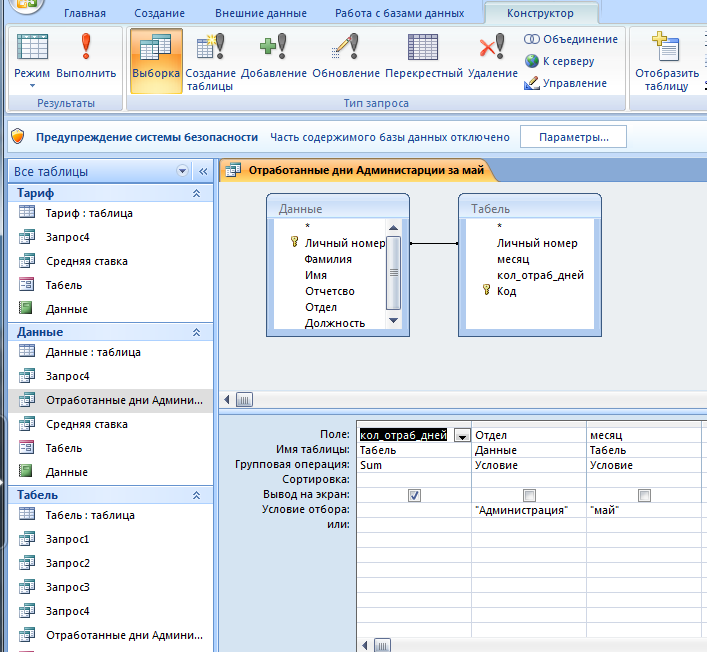Viewport: 707px width, 652px height.
Task: Click the security warning shield icon
Action: pos(18,136)
